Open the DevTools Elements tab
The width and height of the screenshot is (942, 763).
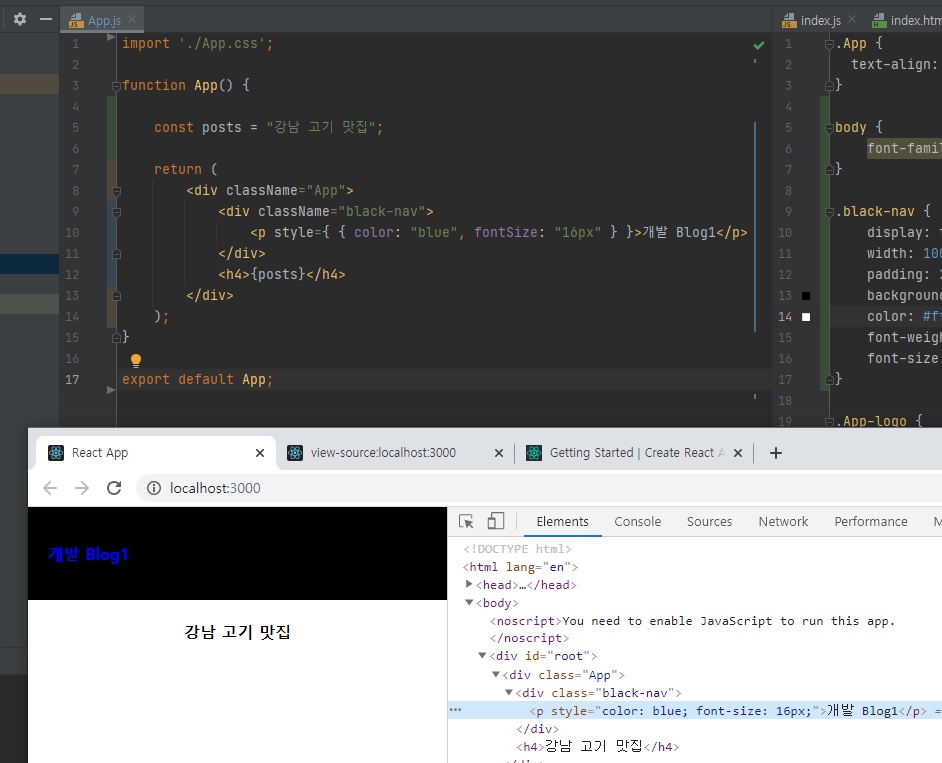(x=562, y=521)
